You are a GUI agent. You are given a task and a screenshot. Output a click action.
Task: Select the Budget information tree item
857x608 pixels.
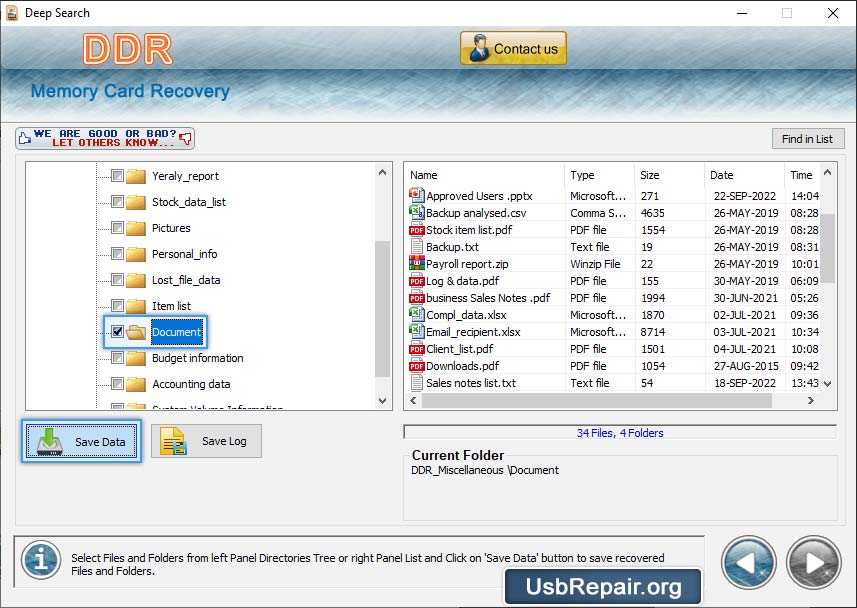click(197, 358)
